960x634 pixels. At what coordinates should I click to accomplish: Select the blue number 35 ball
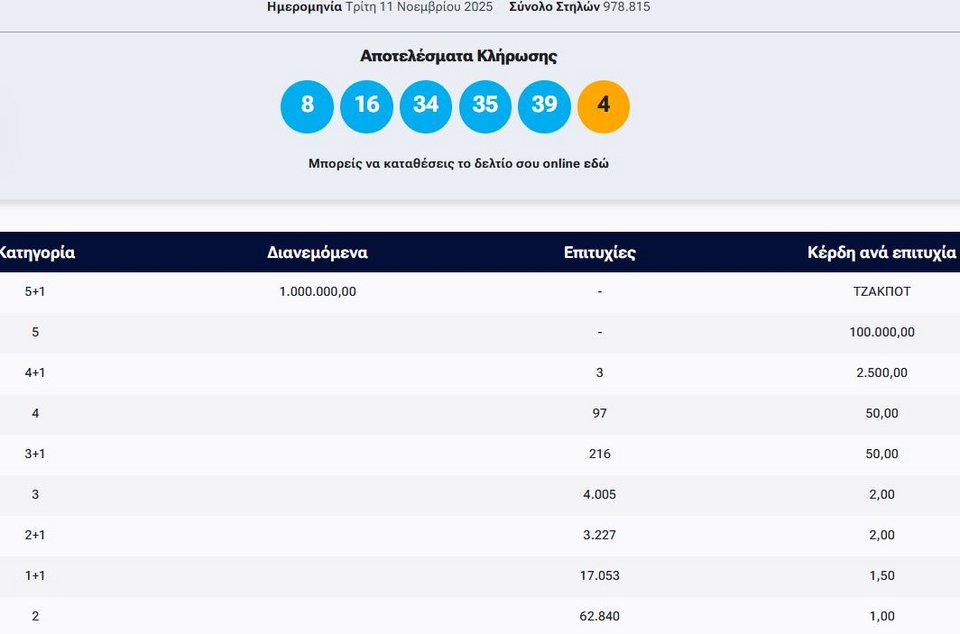pos(485,107)
